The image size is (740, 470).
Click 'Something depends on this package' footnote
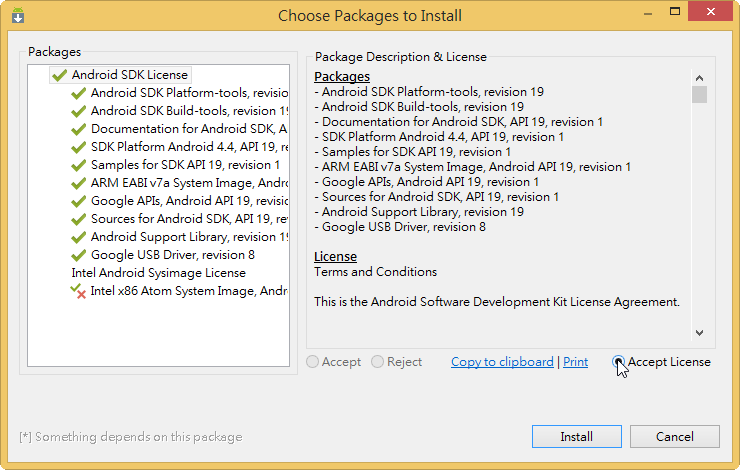(x=131, y=437)
